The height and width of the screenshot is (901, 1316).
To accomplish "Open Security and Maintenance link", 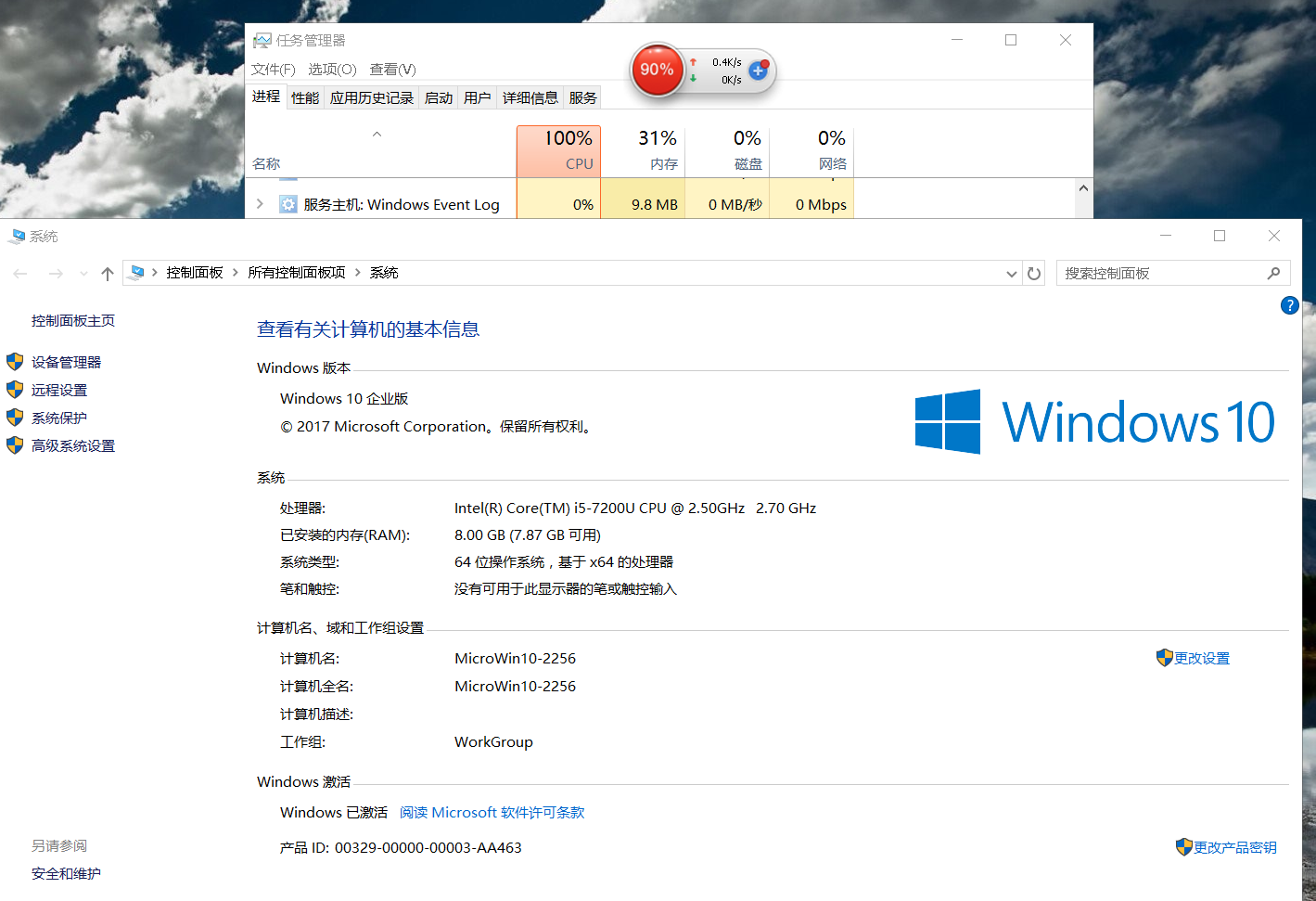I will point(66,873).
